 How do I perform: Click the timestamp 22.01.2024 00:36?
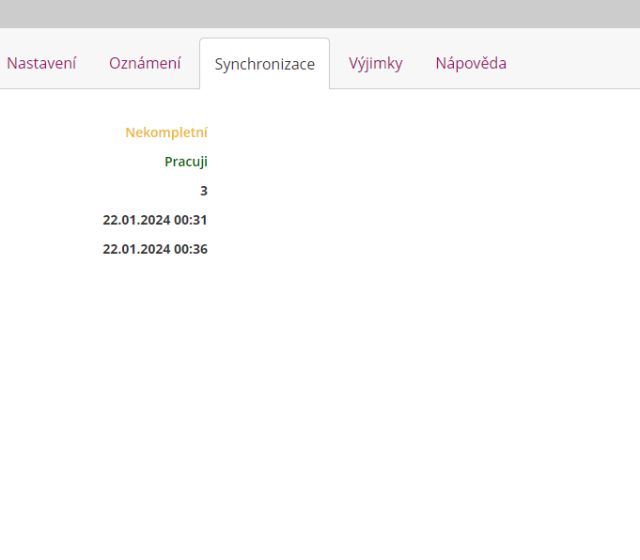click(155, 248)
